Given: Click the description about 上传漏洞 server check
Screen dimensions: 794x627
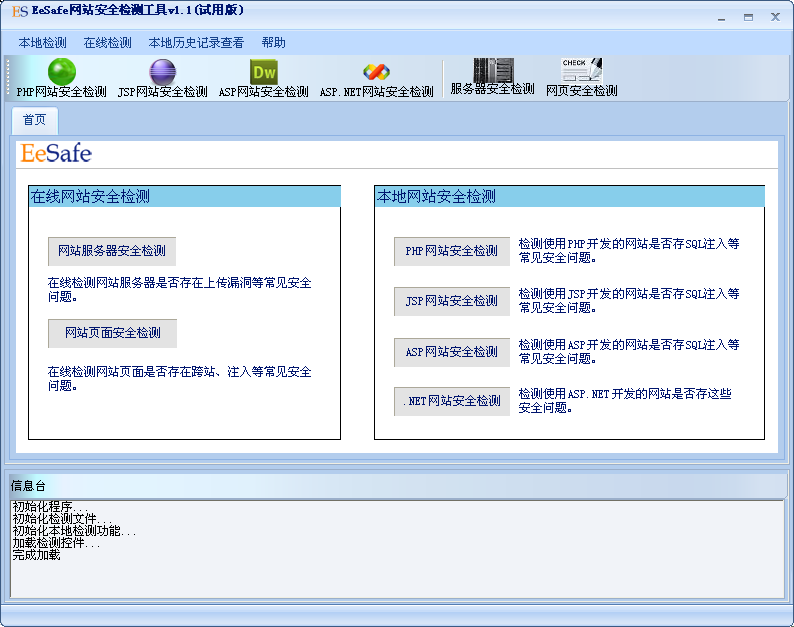Looking at the screenshot, I should tap(180, 290).
